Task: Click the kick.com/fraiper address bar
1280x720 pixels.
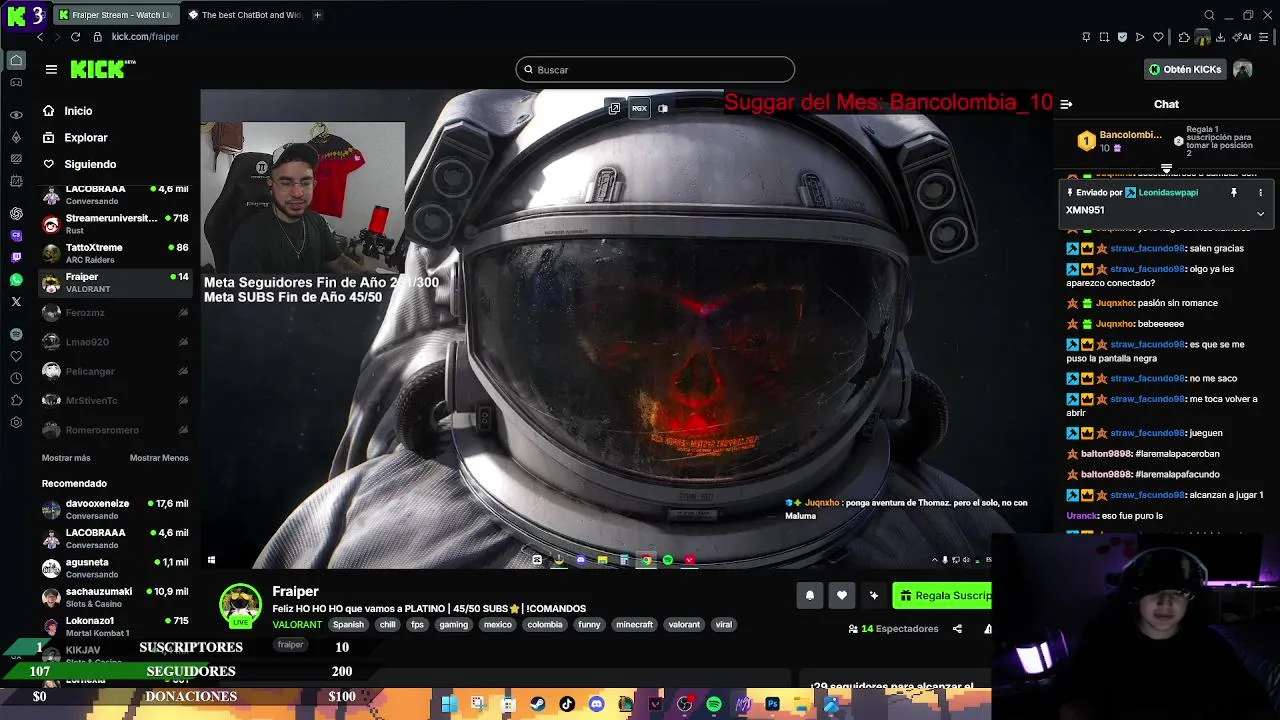Action: pos(145,37)
